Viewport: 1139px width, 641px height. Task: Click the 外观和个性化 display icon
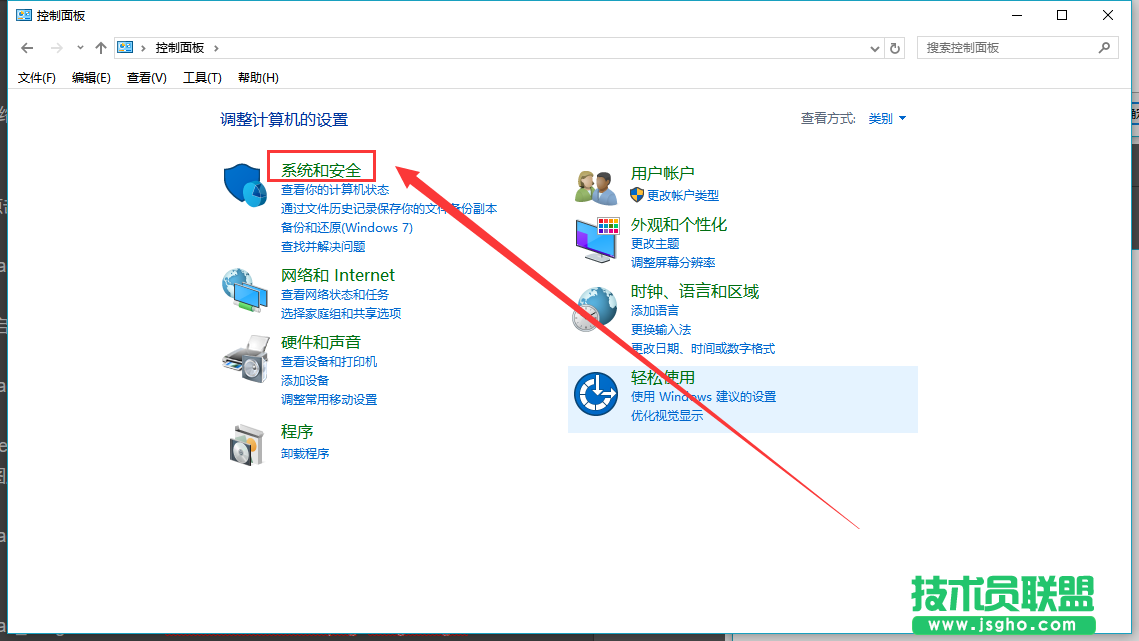pos(594,237)
